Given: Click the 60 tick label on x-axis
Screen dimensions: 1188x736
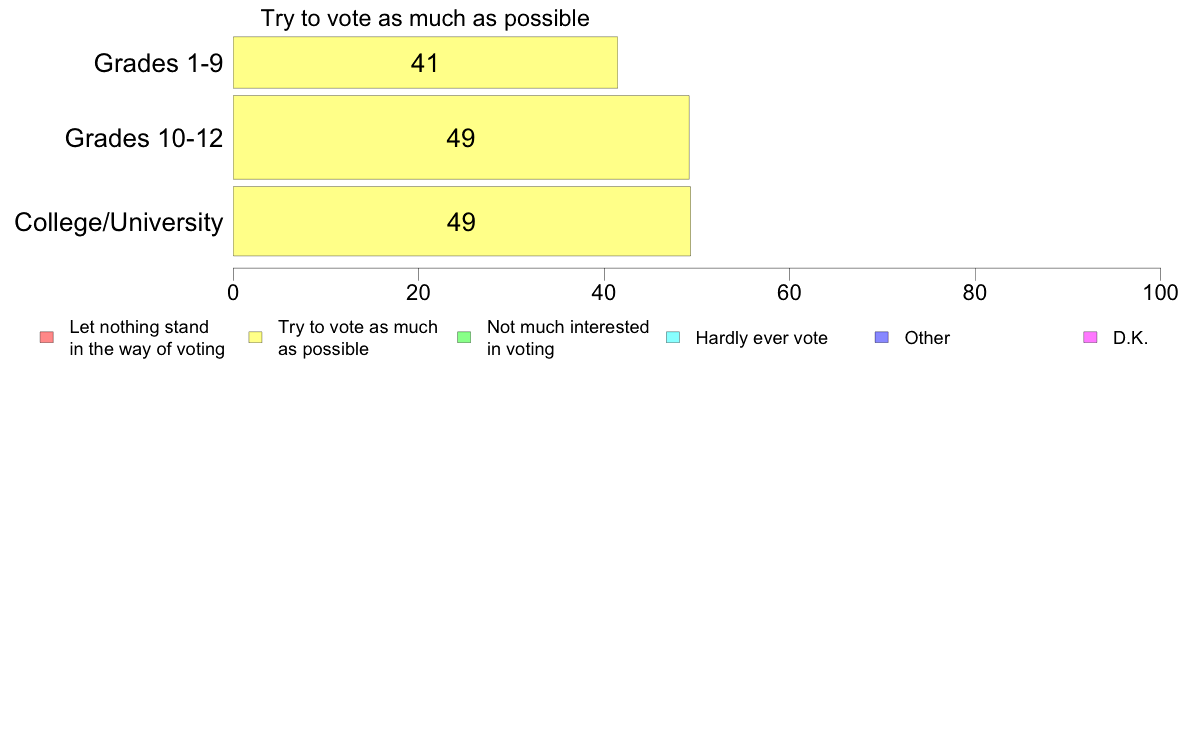Looking at the screenshot, I should point(789,293).
